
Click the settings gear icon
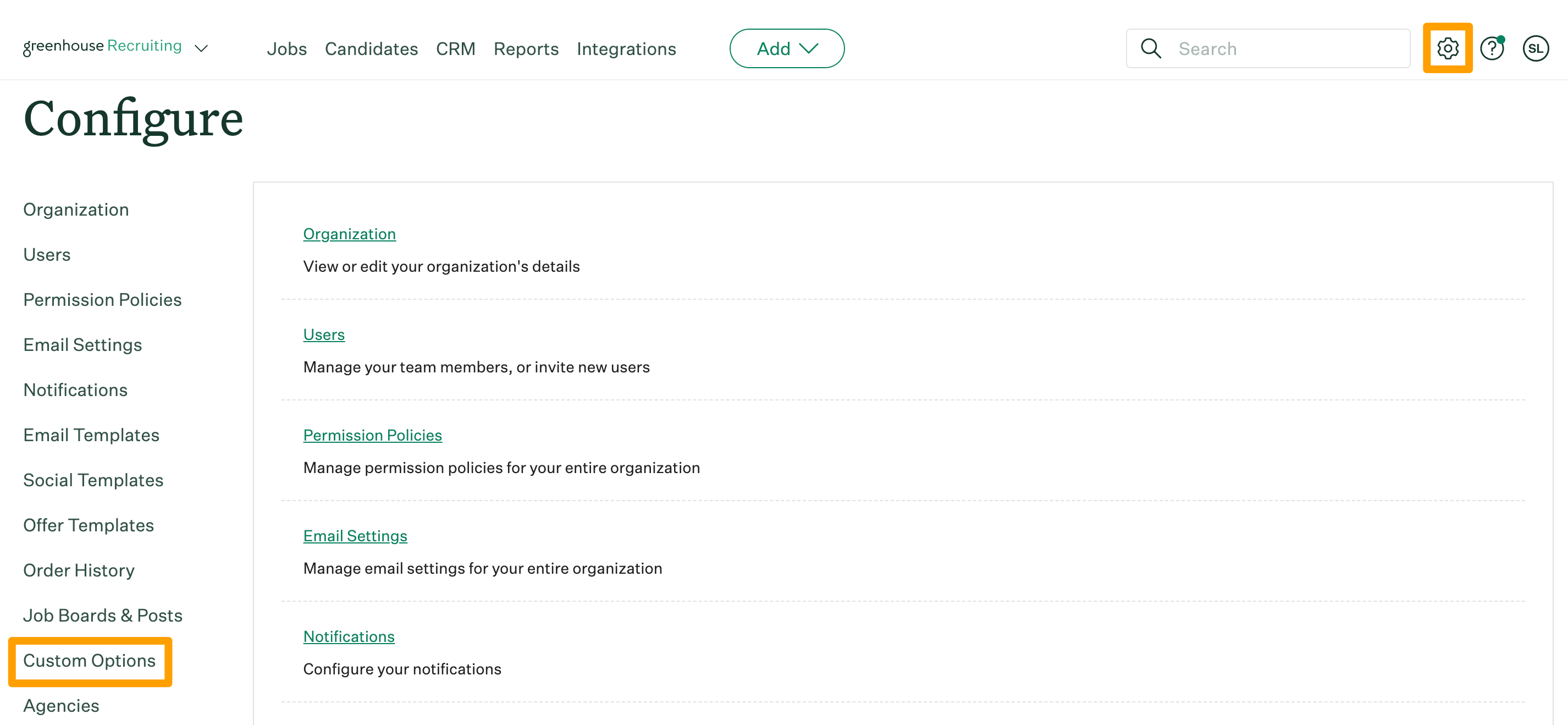tap(1448, 48)
